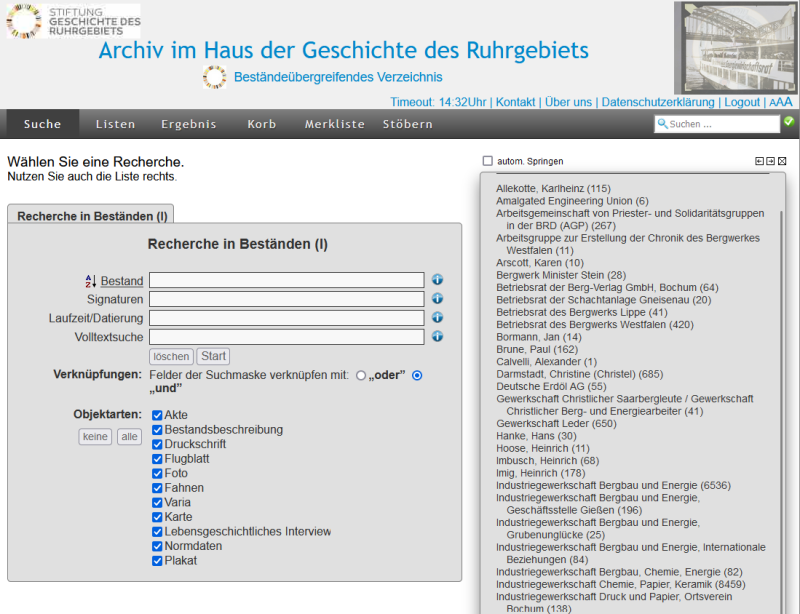The image size is (800, 614).
Task: Open the Listen menu item
Action: pos(116,124)
